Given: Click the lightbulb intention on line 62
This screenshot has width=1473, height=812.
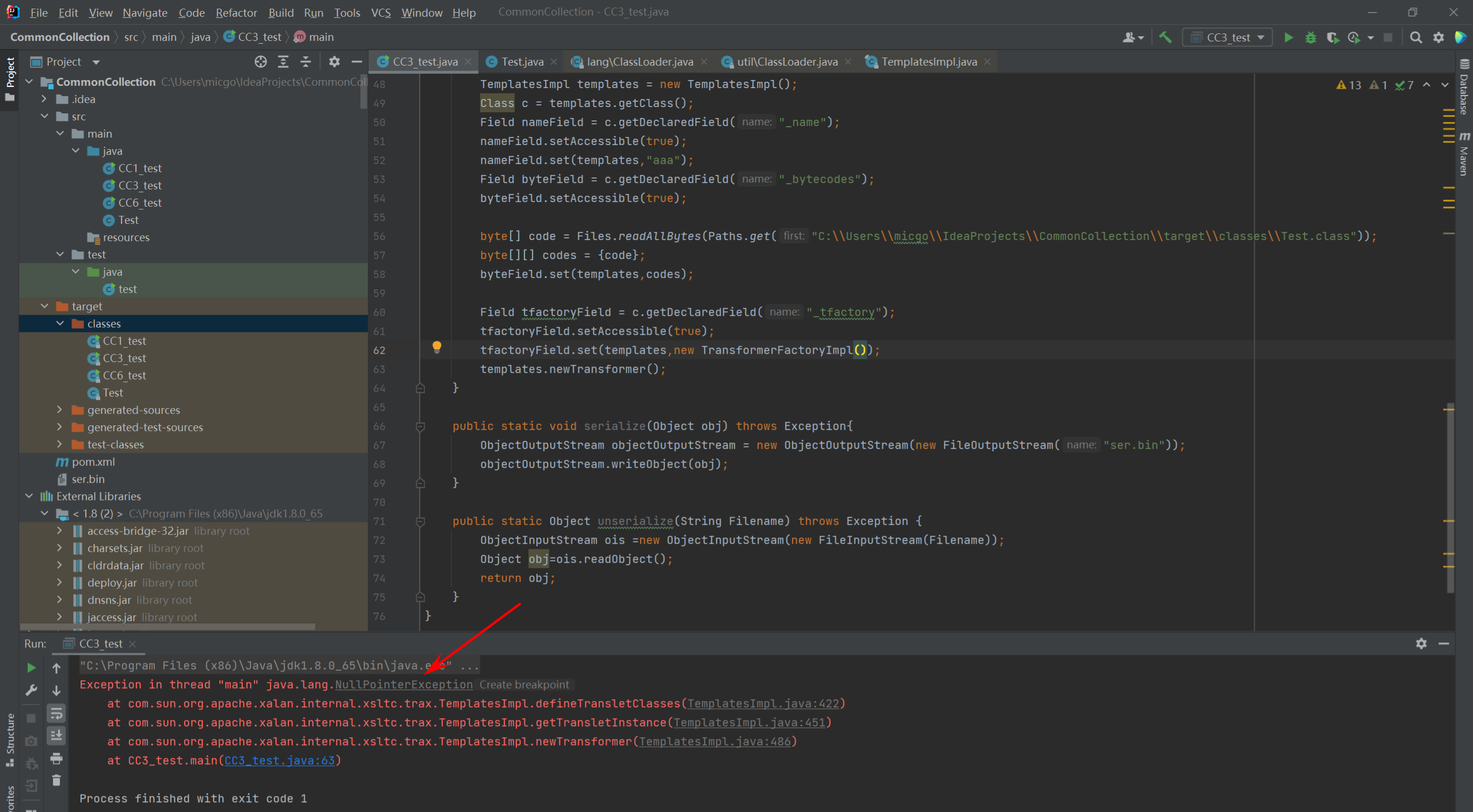Looking at the screenshot, I should tap(437, 347).
